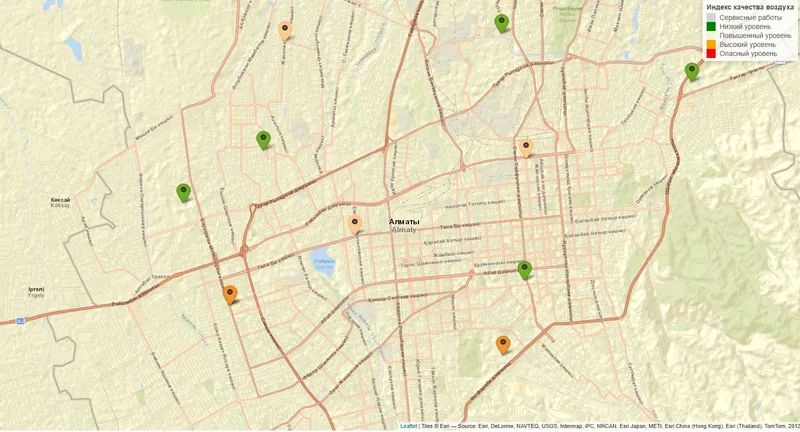Click the Алматы city label on the map
Viewport: 800px width, 432px height.
405,222
